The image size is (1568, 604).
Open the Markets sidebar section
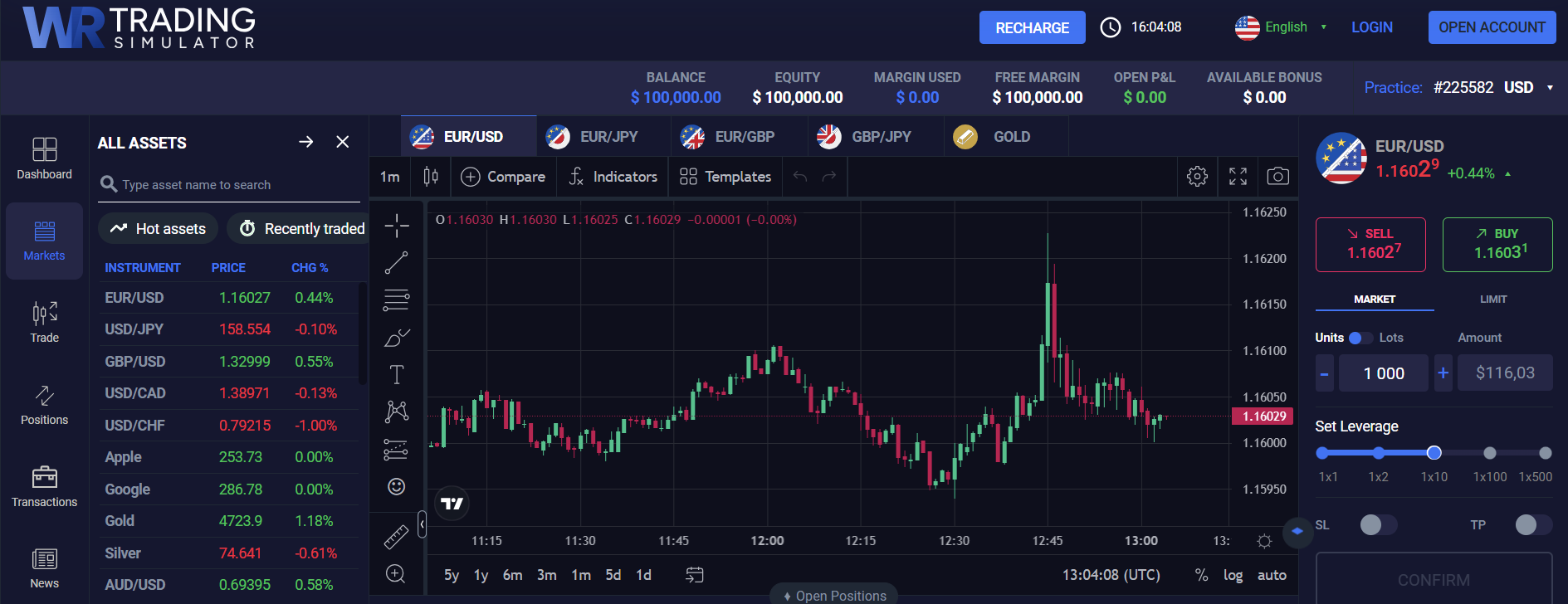(44, 241)
